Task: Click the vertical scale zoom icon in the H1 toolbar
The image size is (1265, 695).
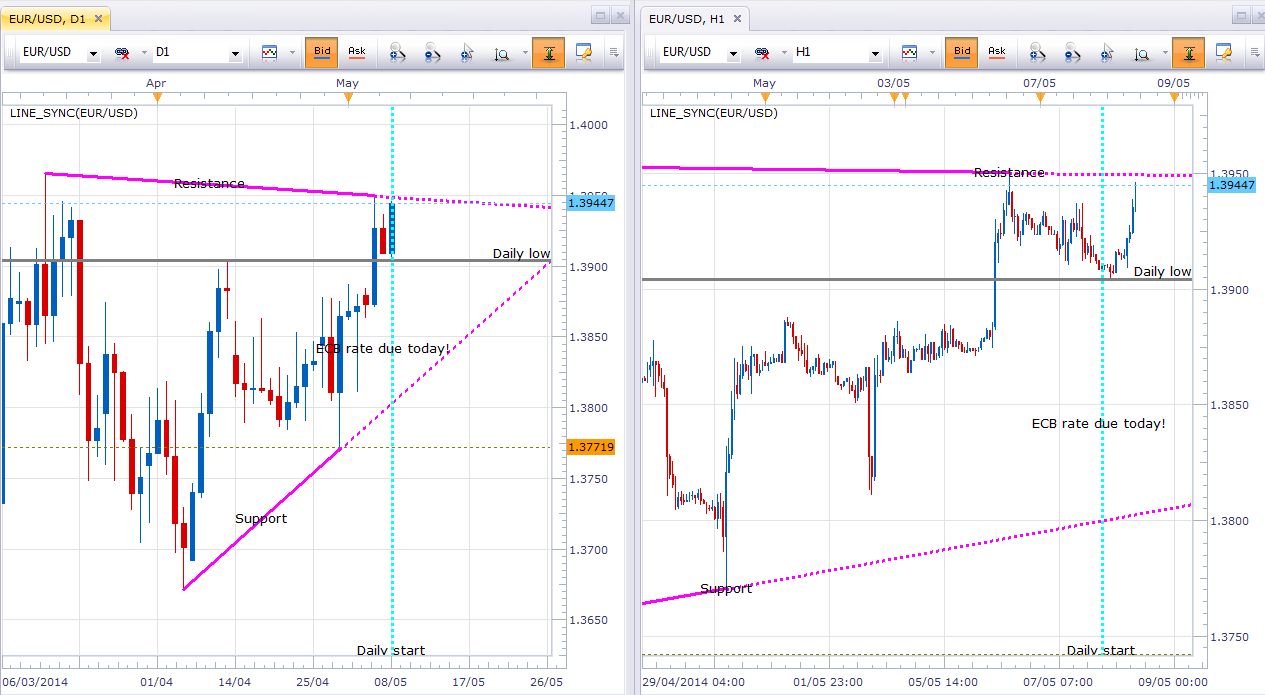Action: [1141, 53]
